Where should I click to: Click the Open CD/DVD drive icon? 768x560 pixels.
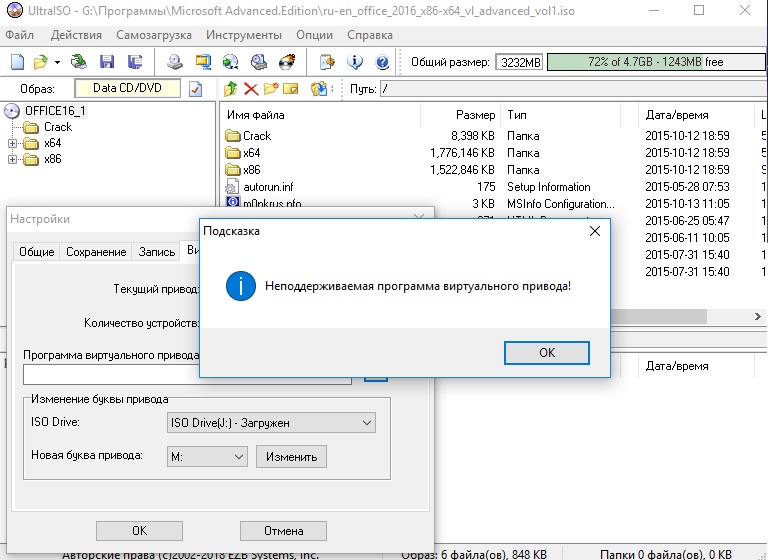[x=79, y=62]
